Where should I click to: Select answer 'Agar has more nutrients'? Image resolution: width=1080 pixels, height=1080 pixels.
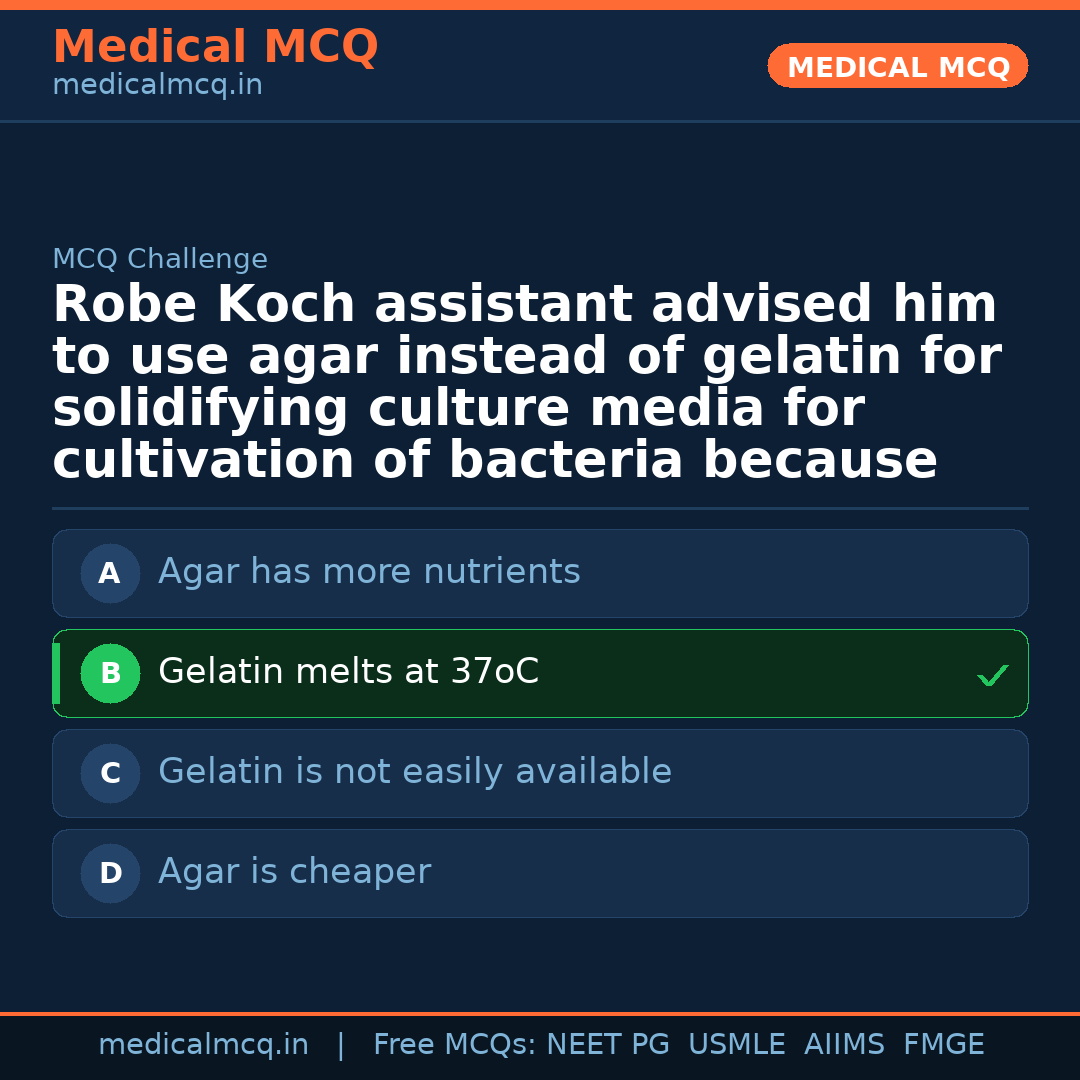(x=369, y=572)
